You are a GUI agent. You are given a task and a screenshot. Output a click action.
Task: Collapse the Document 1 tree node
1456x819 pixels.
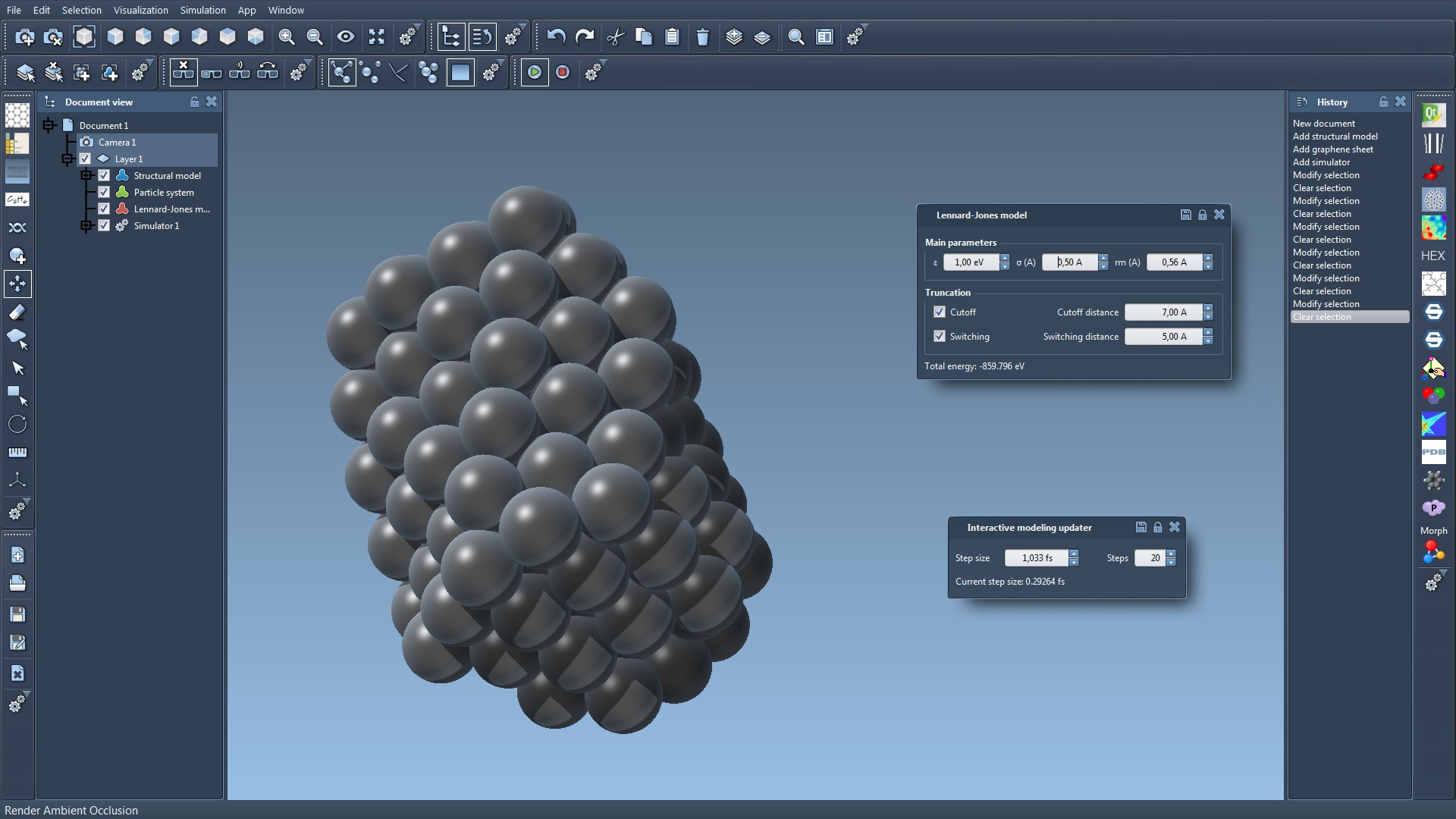[49, 125]
